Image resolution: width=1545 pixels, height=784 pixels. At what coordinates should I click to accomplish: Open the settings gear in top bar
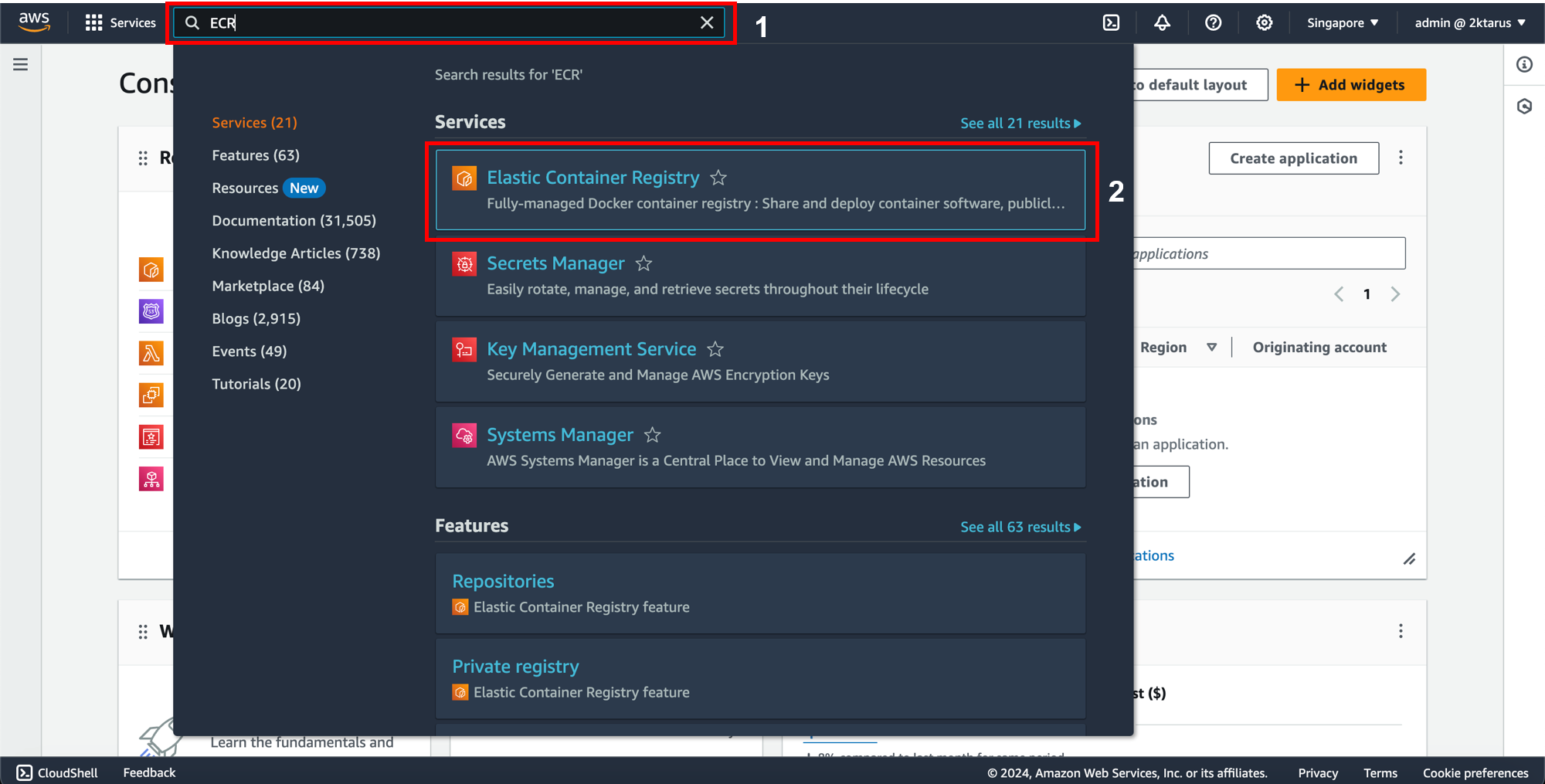pos(1264,22)
